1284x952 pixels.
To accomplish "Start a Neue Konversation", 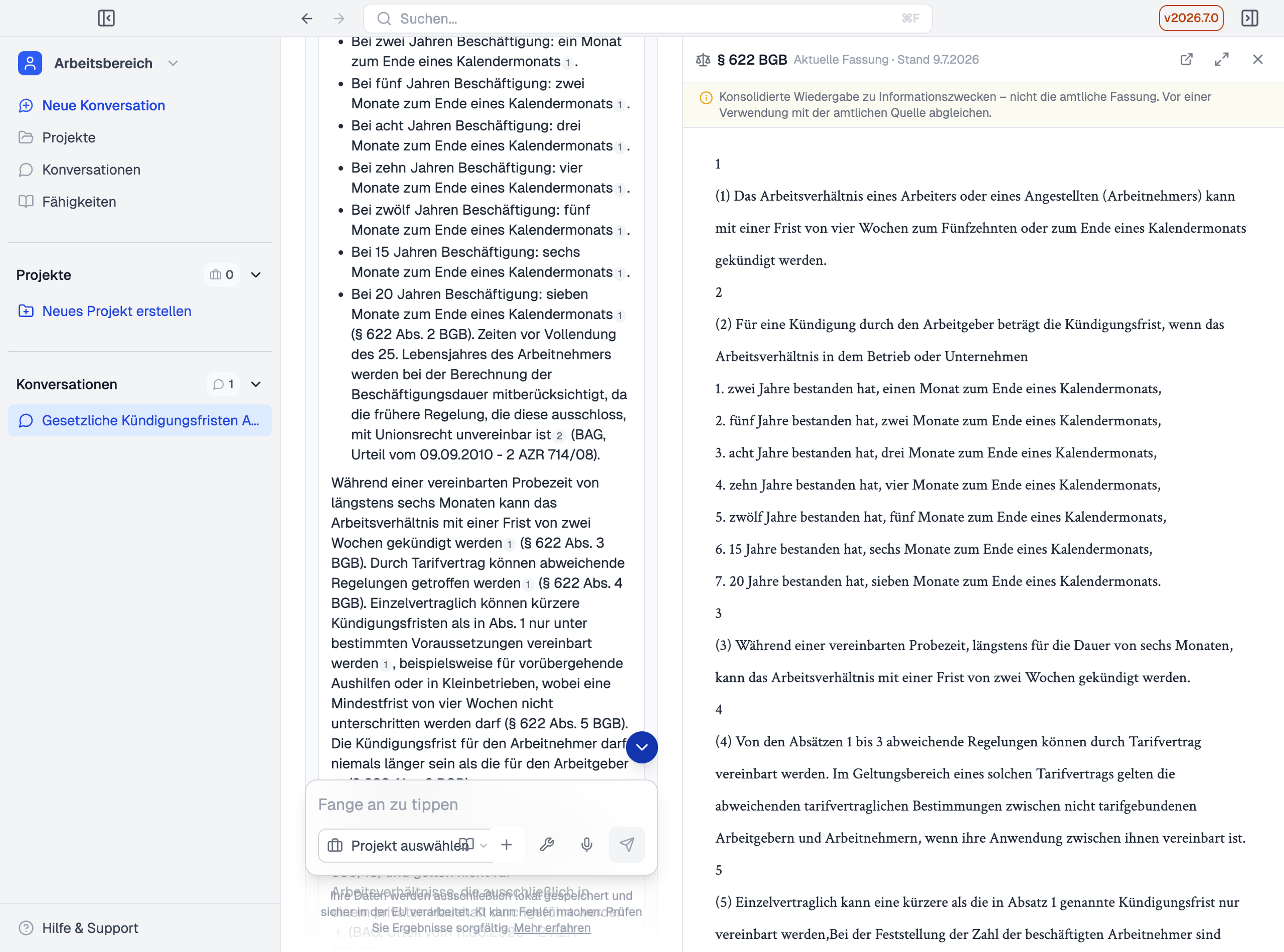I will [x=103, y=105].
